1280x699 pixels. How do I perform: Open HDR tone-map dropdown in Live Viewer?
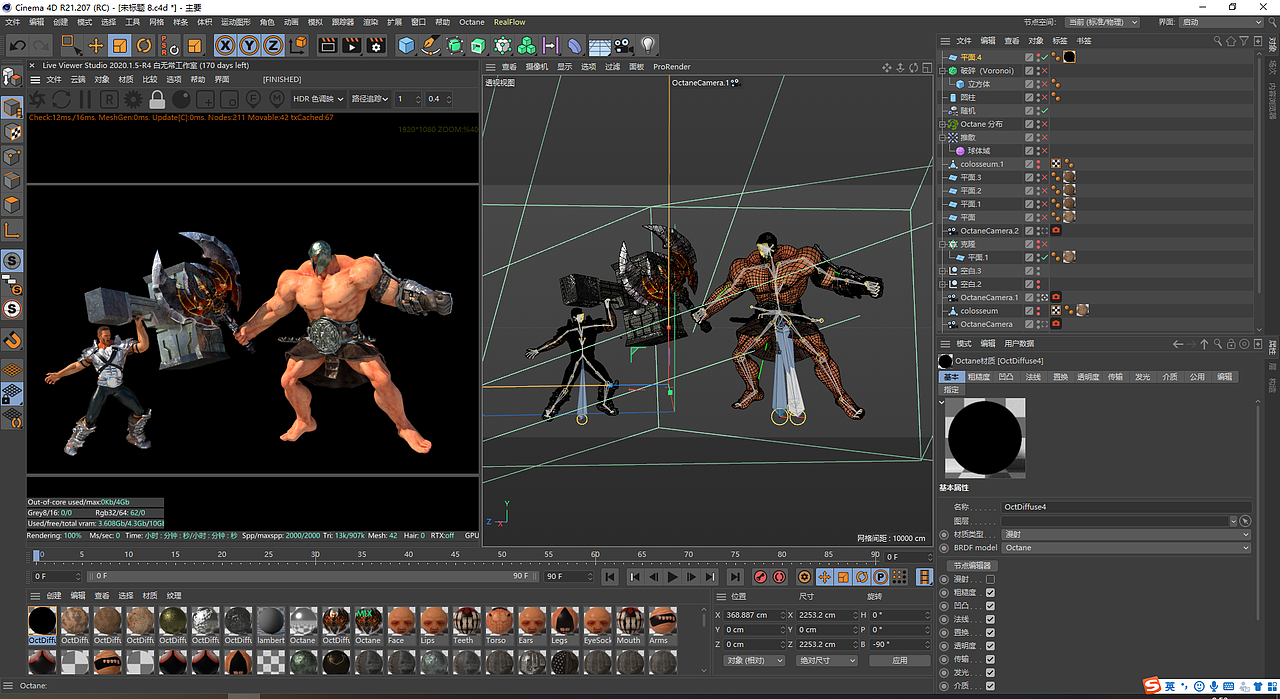click(x=316, y=99)
